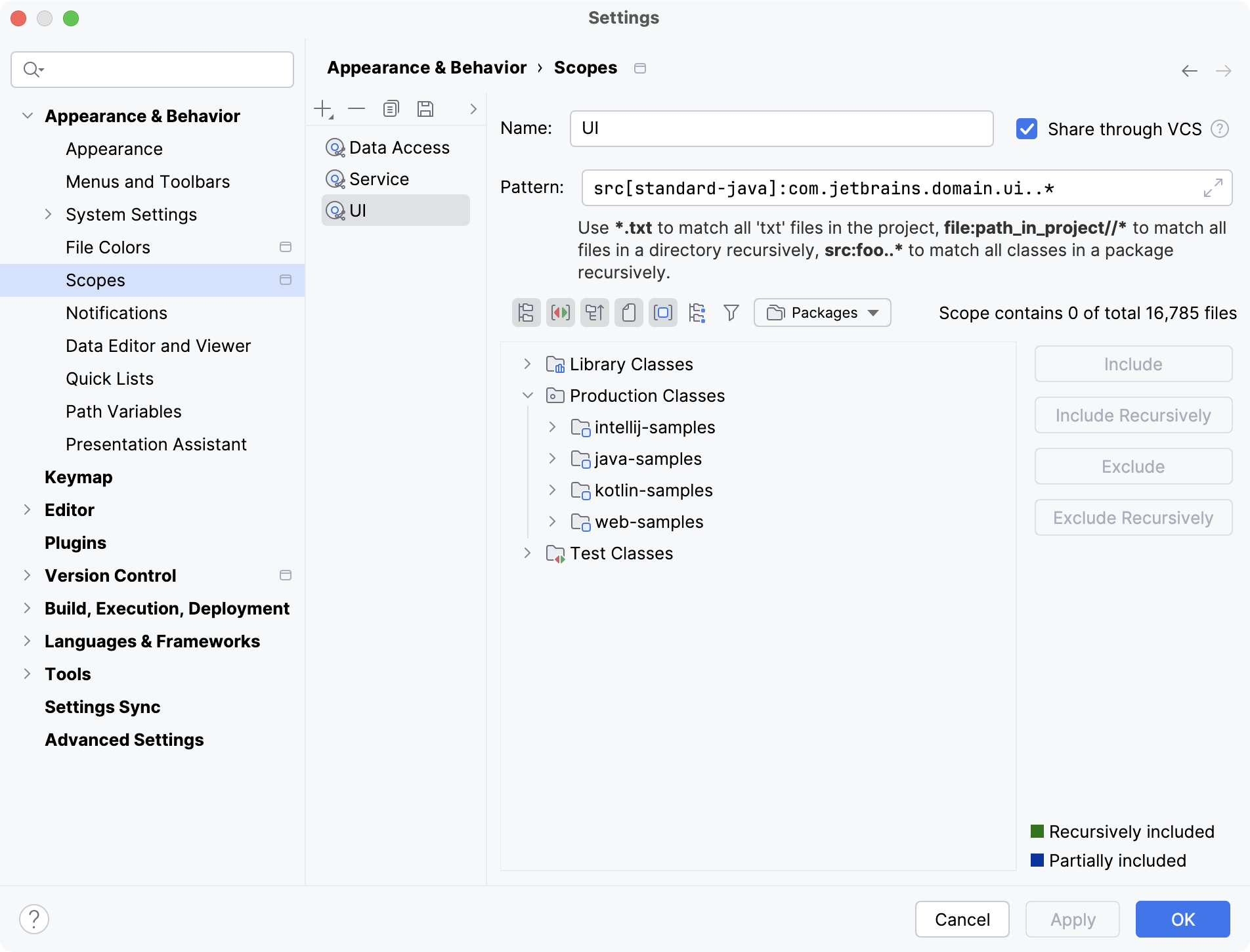Open the Packages view dropdown
Viewport: 1250px width, 952px height.
pyautogui.click(x=822, y=313)
